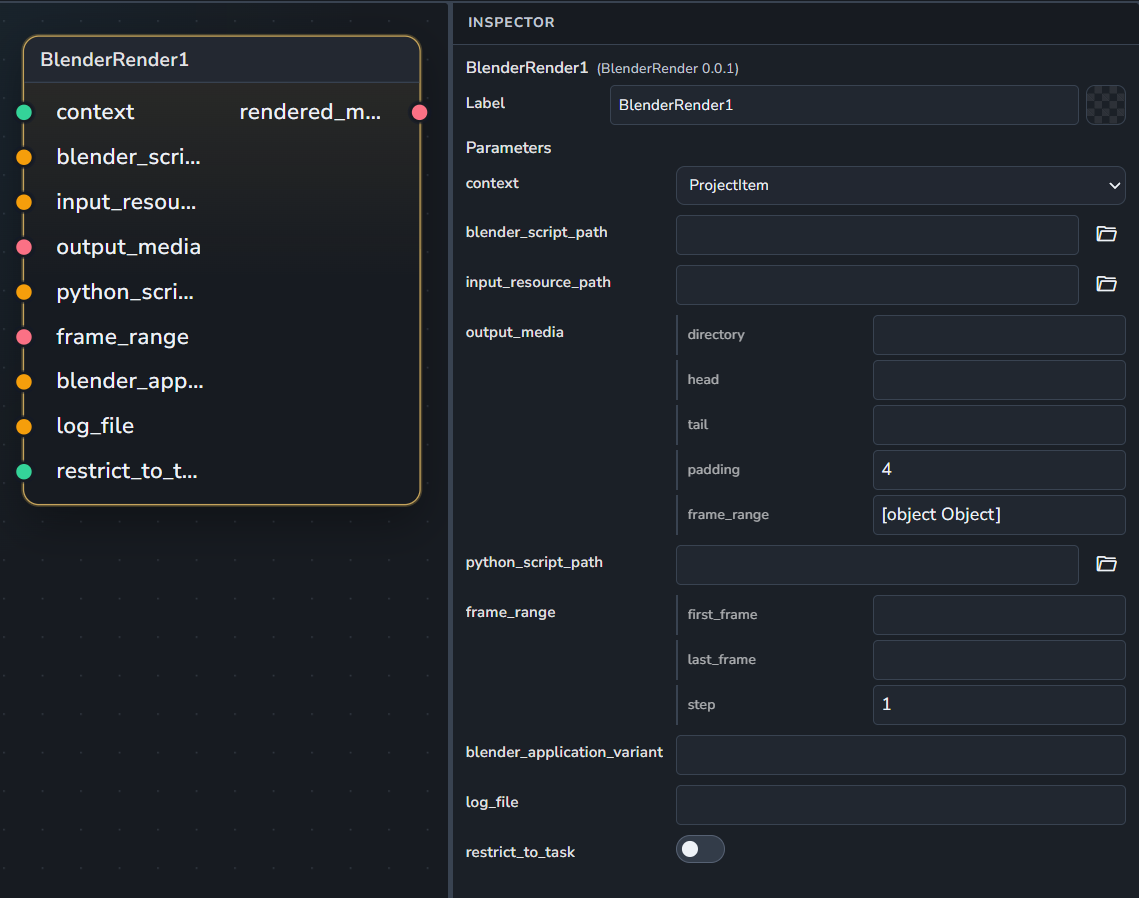Viewport: 1139px width, 898px height.
Task: Click the Parameters section heading
Action: (508, 147)
